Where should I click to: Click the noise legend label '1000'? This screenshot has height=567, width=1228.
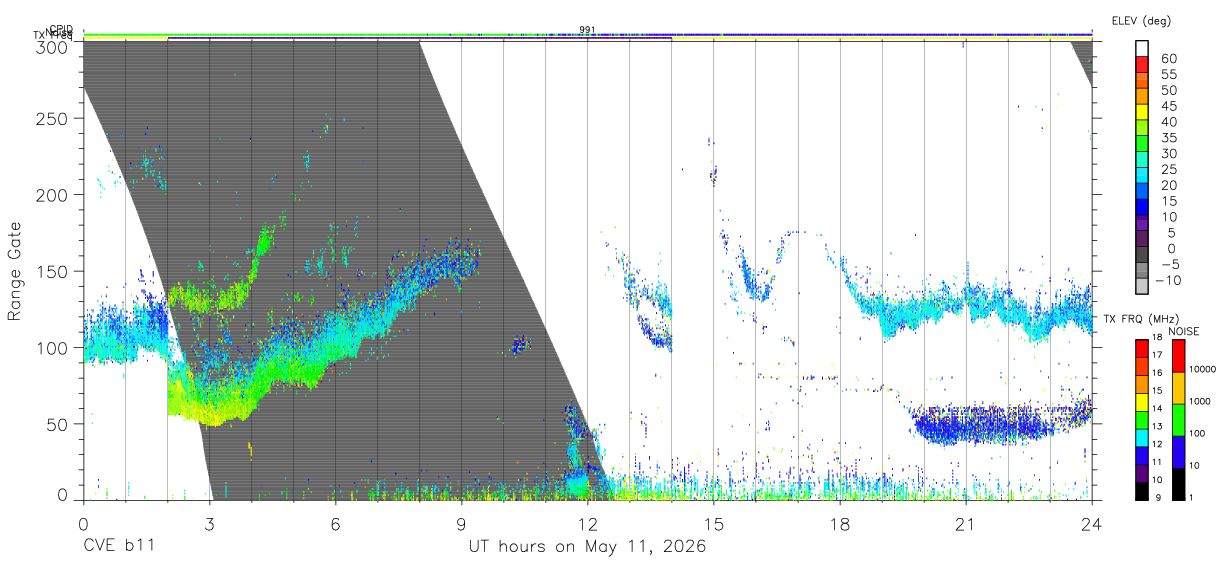[1200, 401]
